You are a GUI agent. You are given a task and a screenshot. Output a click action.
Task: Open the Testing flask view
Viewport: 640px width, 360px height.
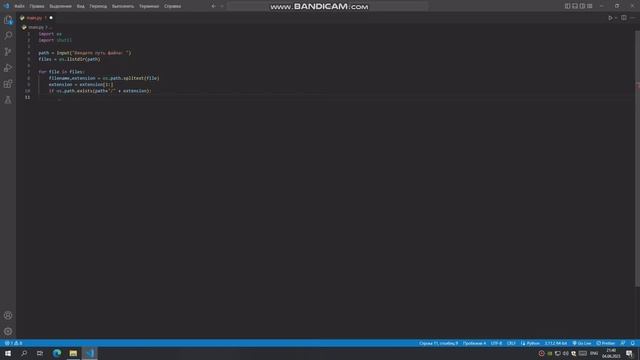8,100
